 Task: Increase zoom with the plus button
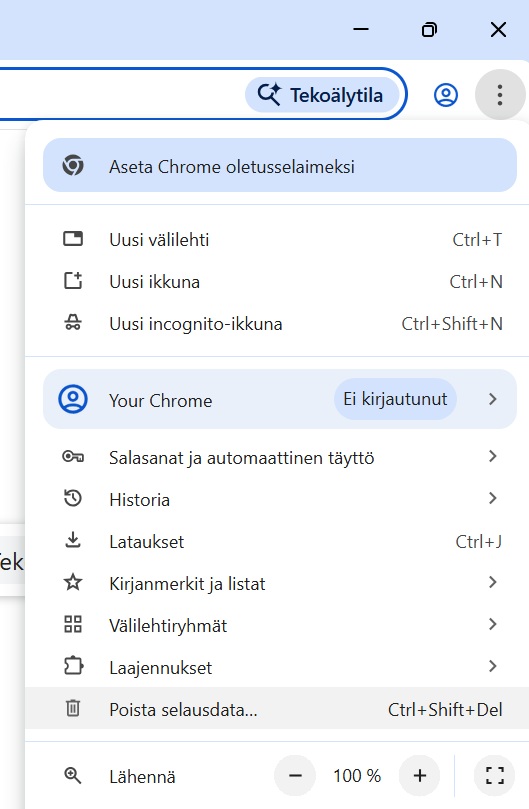[420, 775]
